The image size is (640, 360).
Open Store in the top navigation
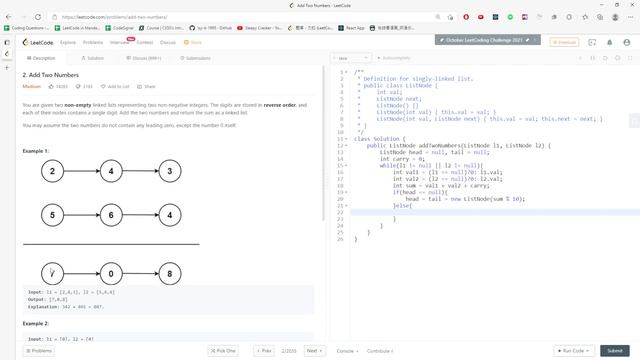pyautogui.click(x=193, y=42)
